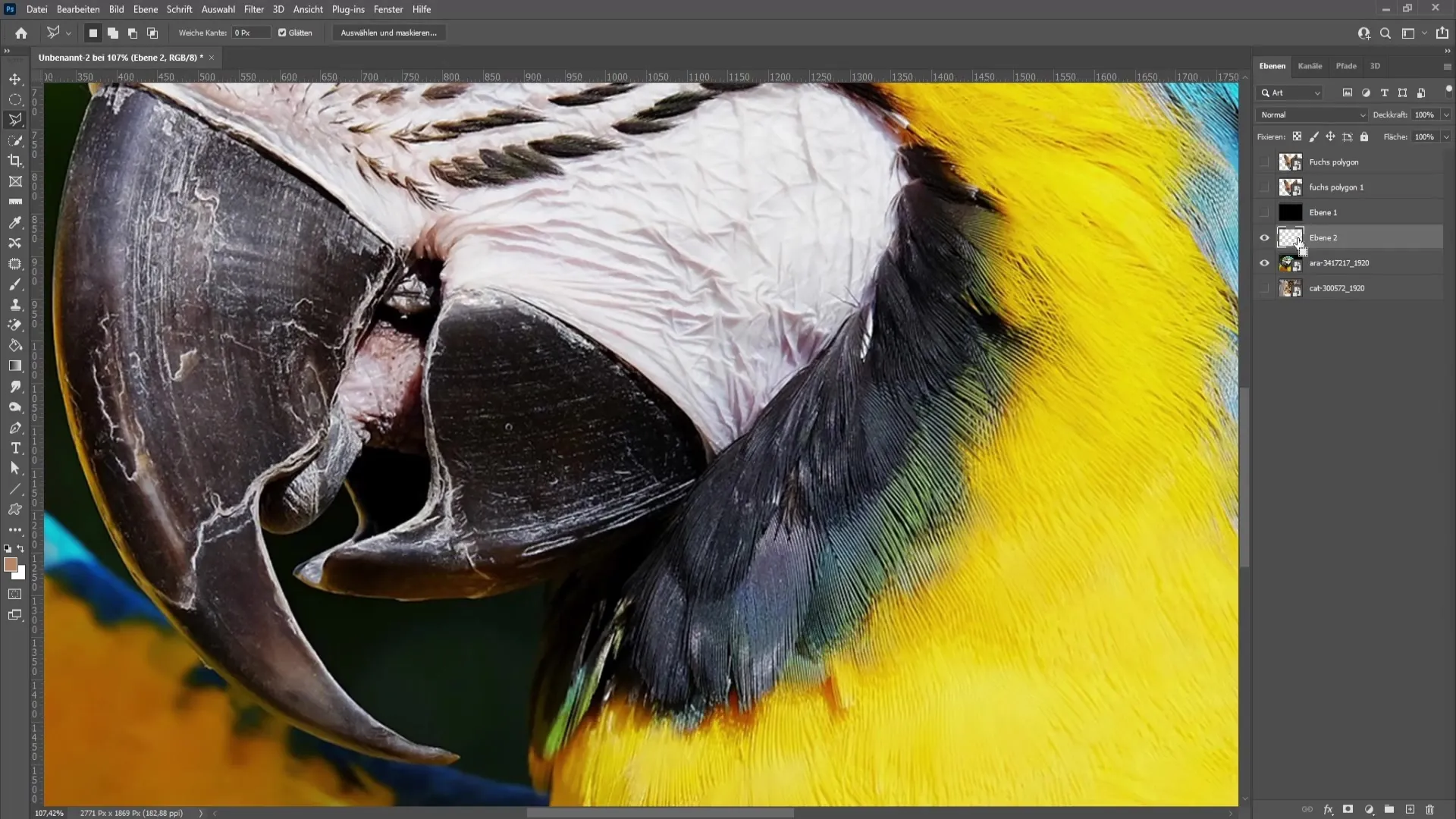Click the Ebene 1 layer thumbnail
The height and width of the screenshot is (819, 1456).
(1290, 212)
